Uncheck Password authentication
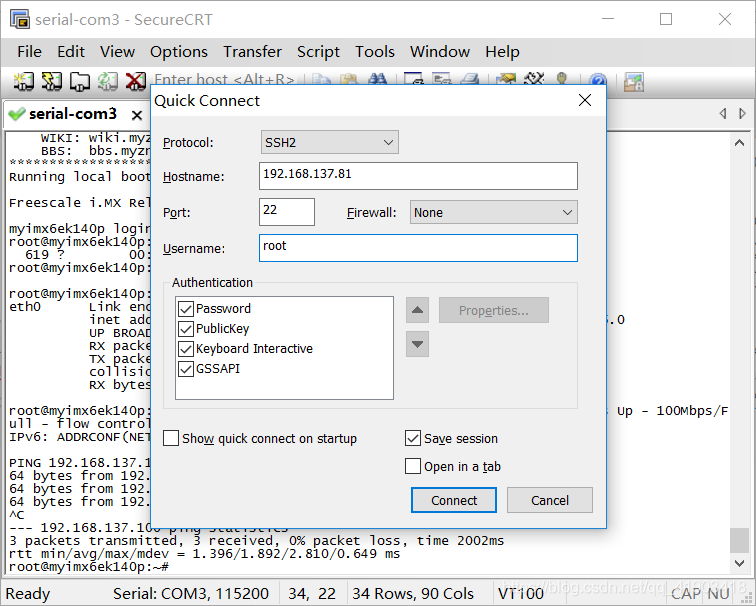The image size is (756, 606). pyautogui.click(x=186, y=309)
